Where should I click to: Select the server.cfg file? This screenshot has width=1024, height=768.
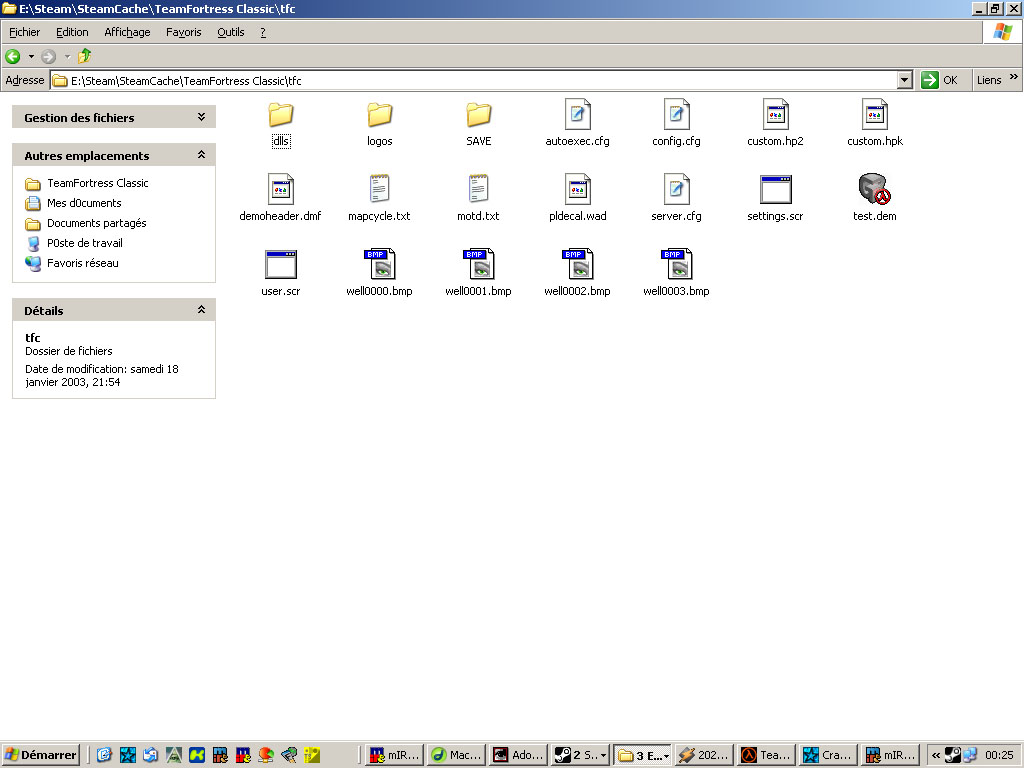pos(677,198)
